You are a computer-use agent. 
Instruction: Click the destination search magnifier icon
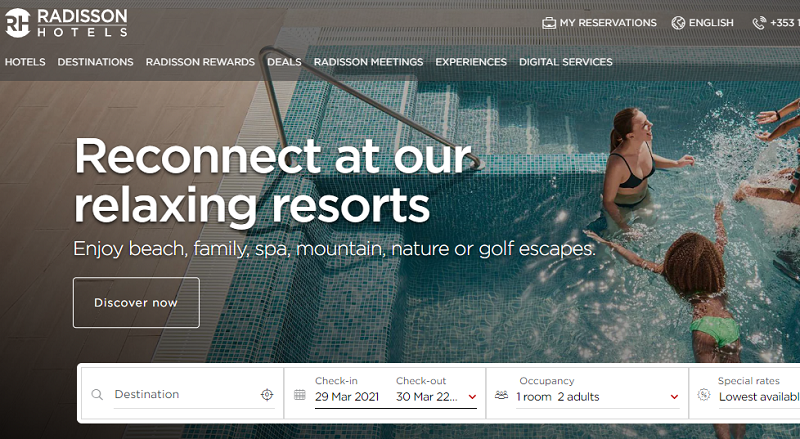coord(97,395)
